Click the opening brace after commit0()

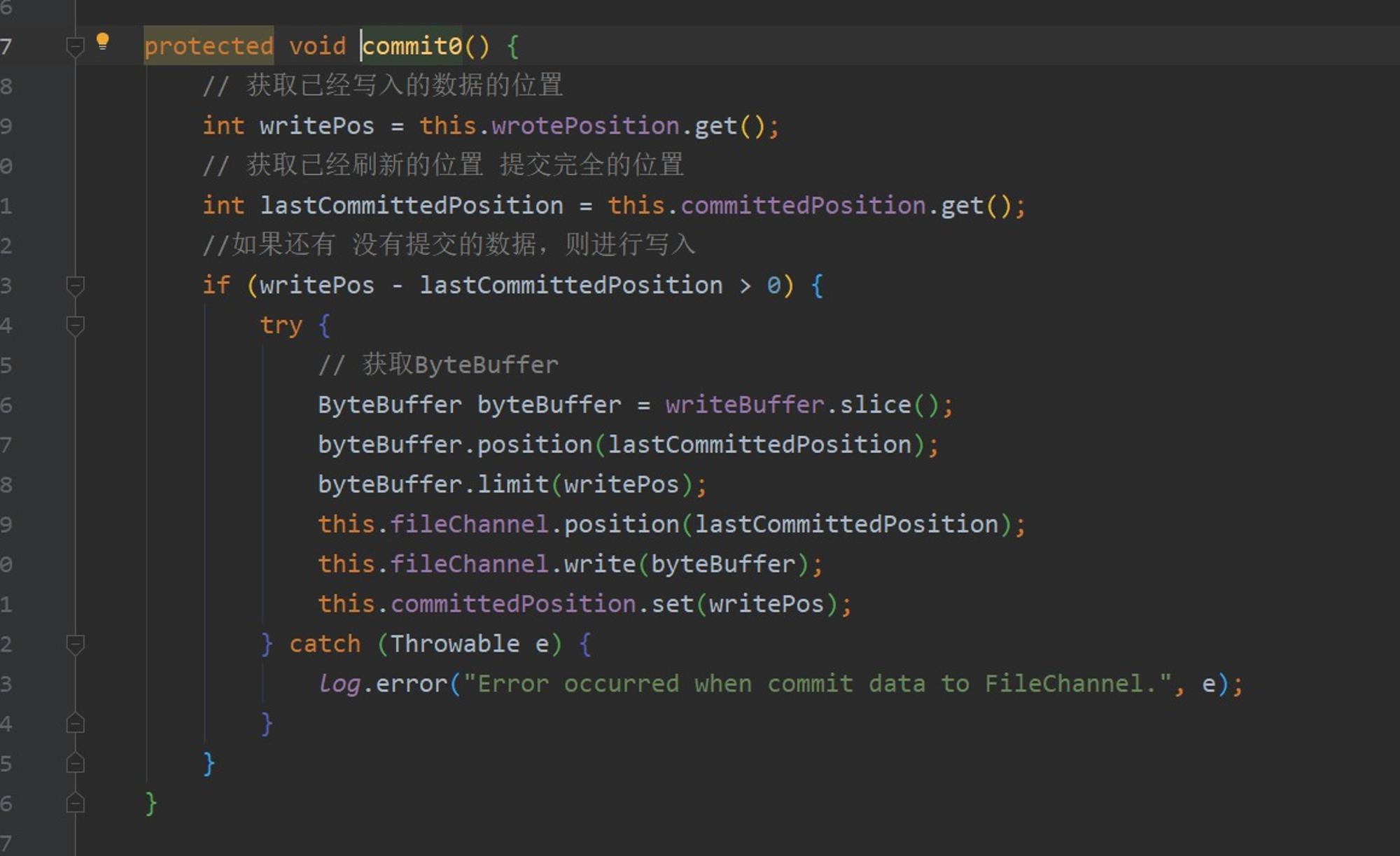512,46
